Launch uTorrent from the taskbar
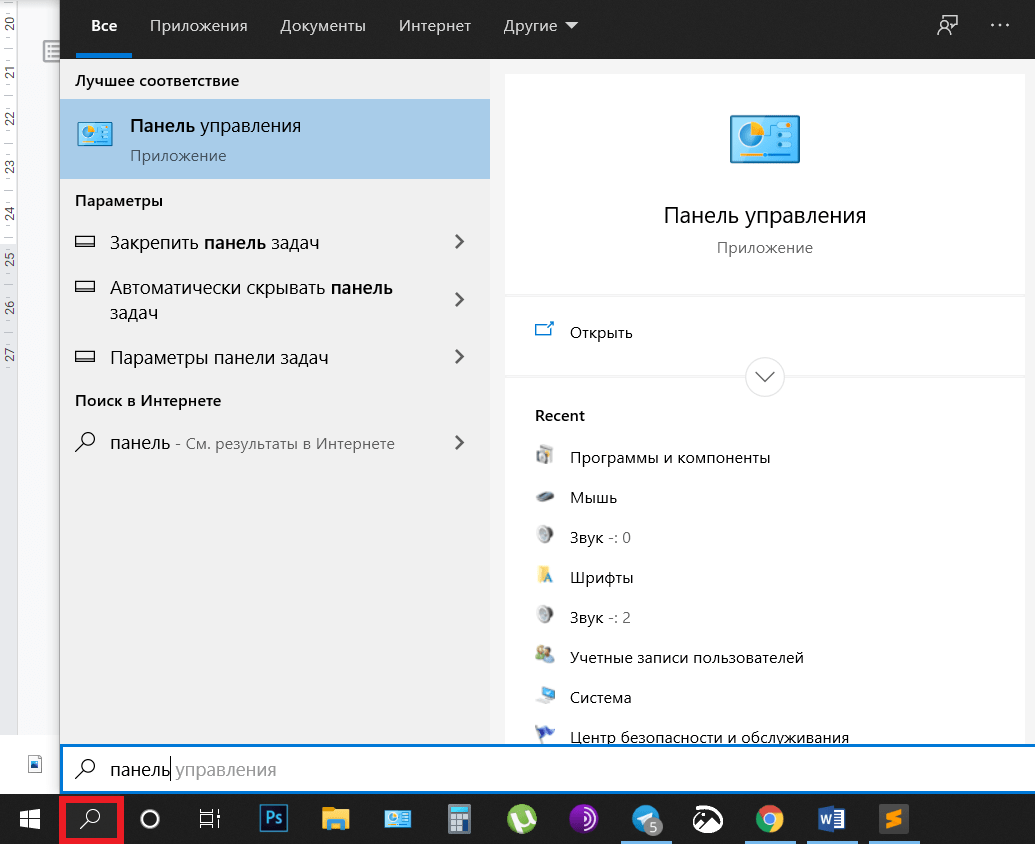 (x=521, y=819)
